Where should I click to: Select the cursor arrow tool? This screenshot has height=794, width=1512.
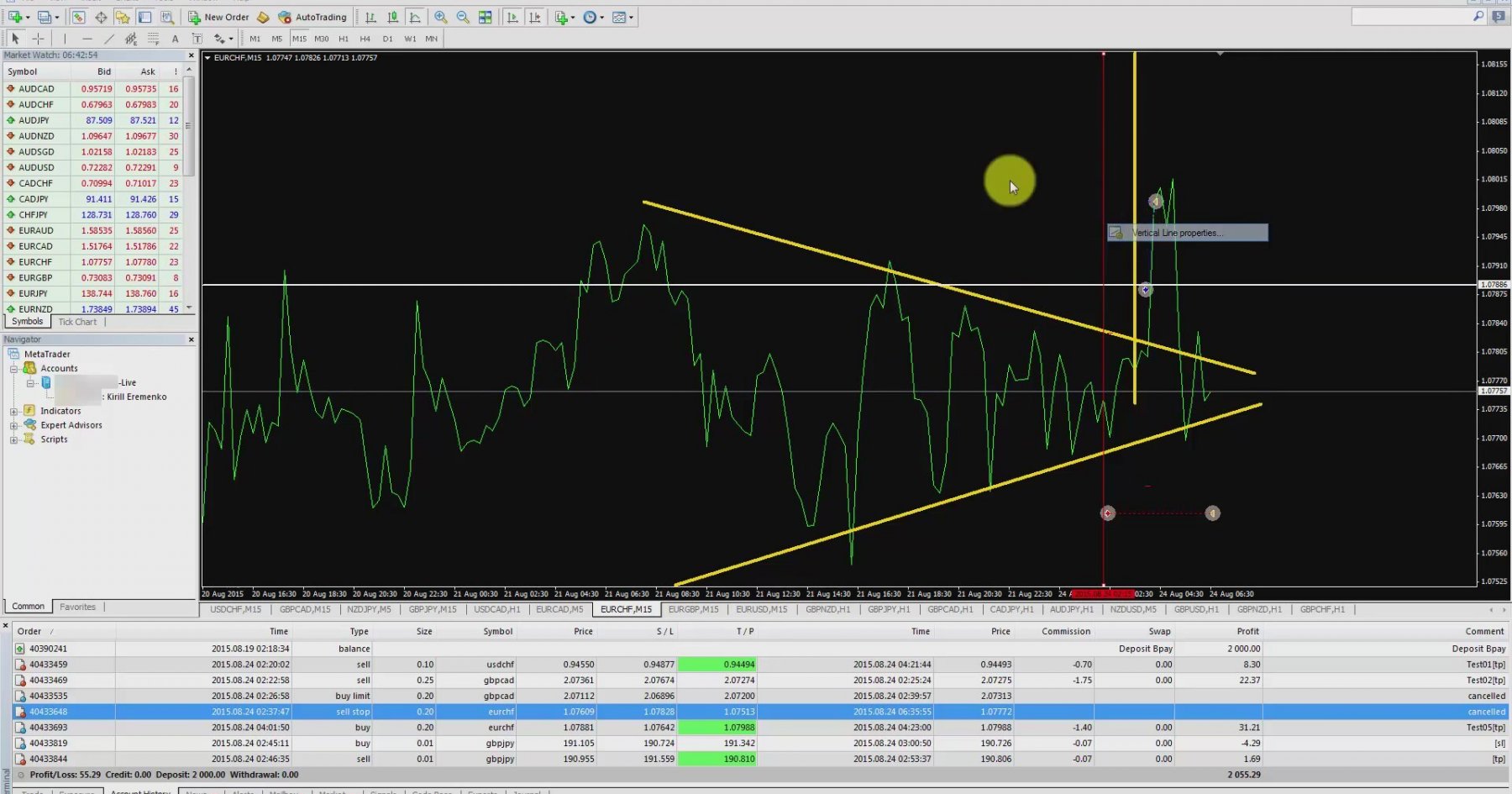pos(15,39)
